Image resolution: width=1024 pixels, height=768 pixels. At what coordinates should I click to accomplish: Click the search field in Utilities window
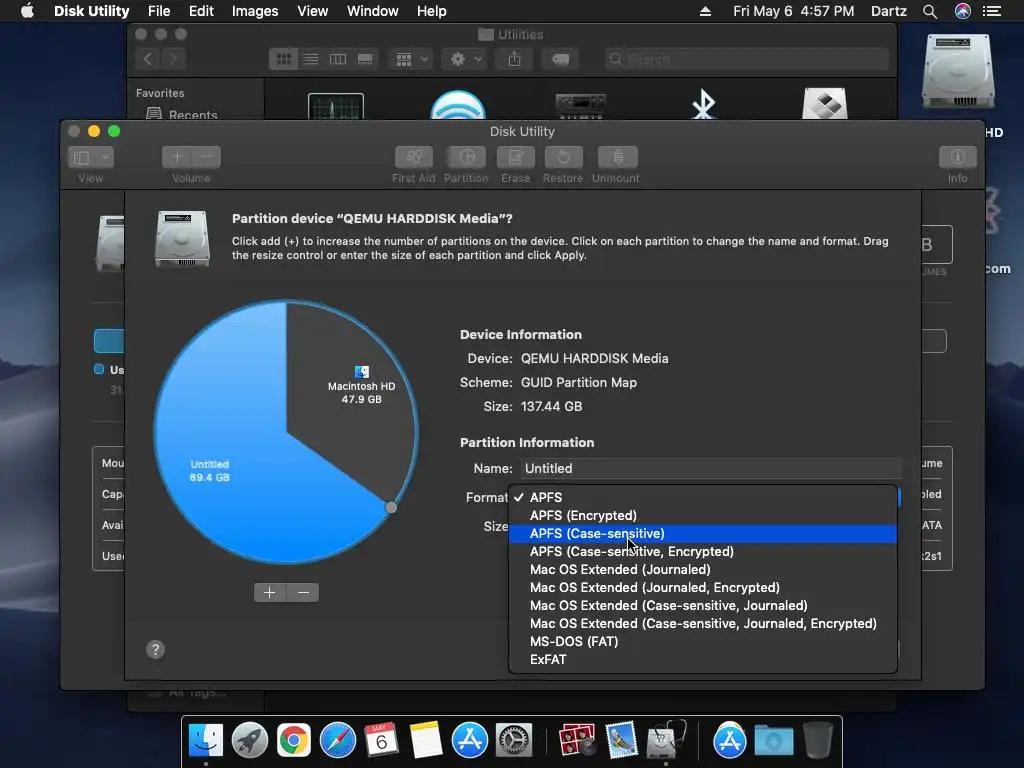pos(746,59)
